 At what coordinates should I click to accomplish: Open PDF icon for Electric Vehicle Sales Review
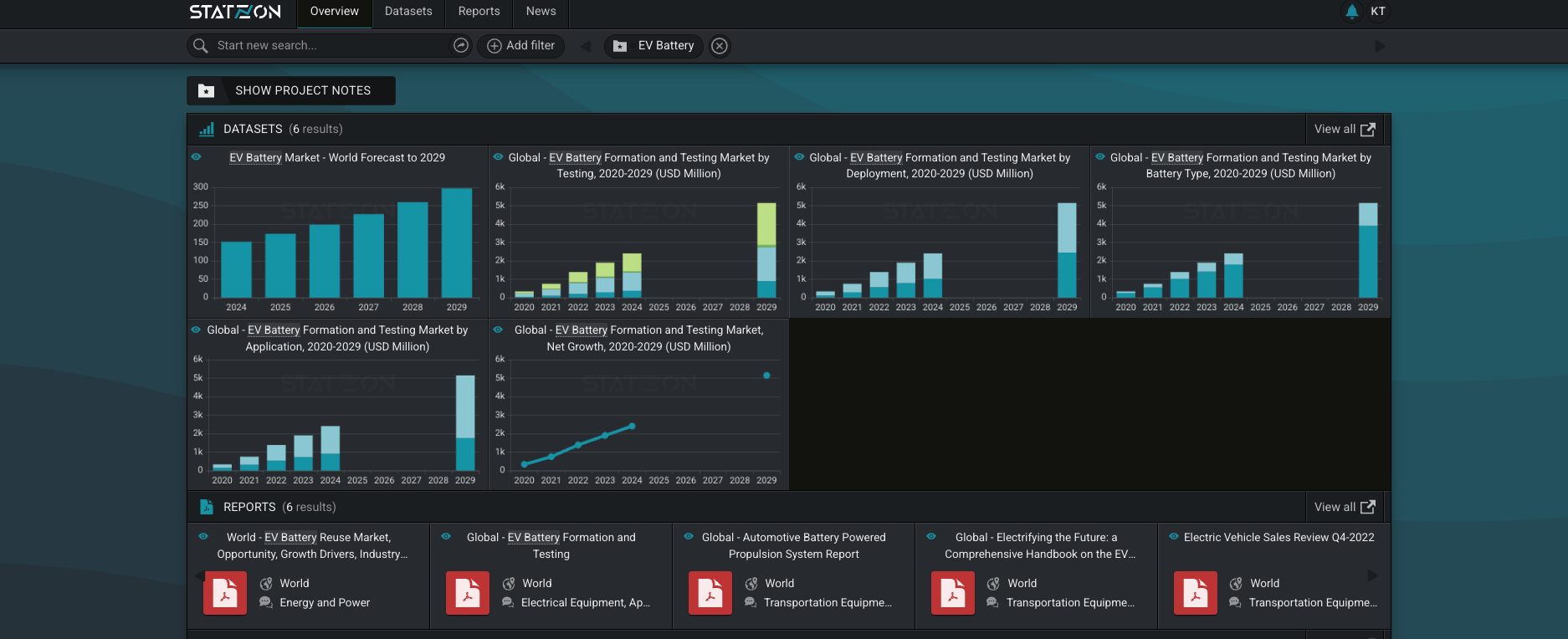pyautogui.click(x=1195, y=593)
